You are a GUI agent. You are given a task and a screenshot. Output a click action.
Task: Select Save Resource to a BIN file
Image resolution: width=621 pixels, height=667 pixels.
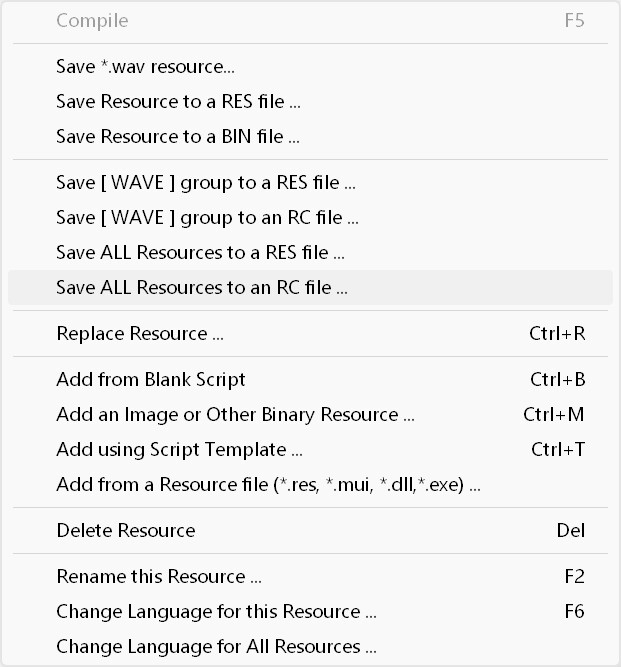[x=178, y=136]
